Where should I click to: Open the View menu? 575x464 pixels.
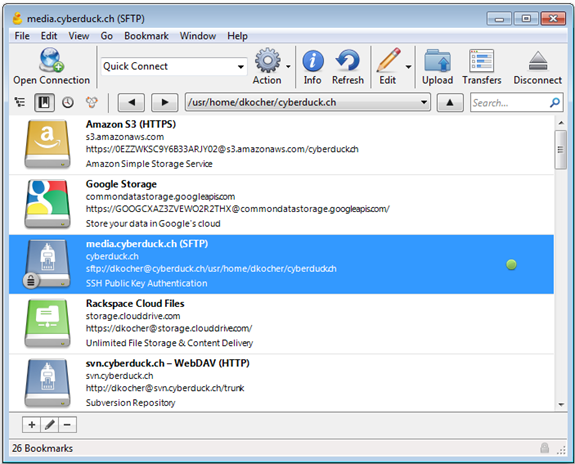tap(78, 36)
